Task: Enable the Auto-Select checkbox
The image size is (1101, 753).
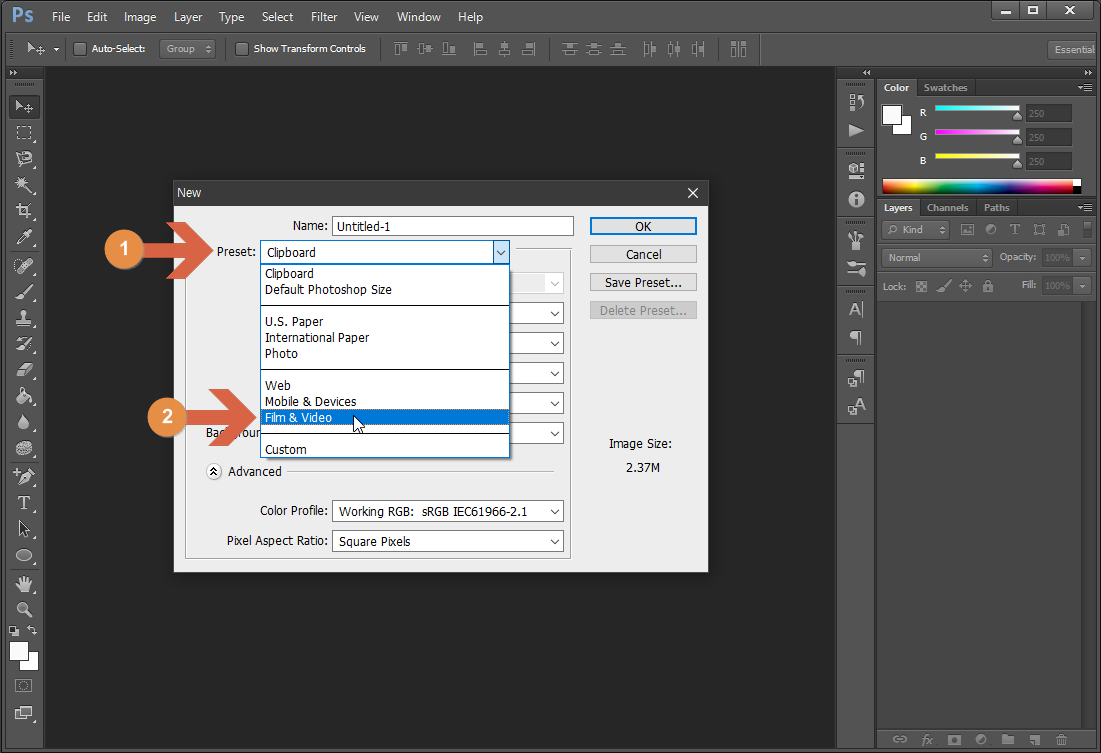Action: (80, 48)
